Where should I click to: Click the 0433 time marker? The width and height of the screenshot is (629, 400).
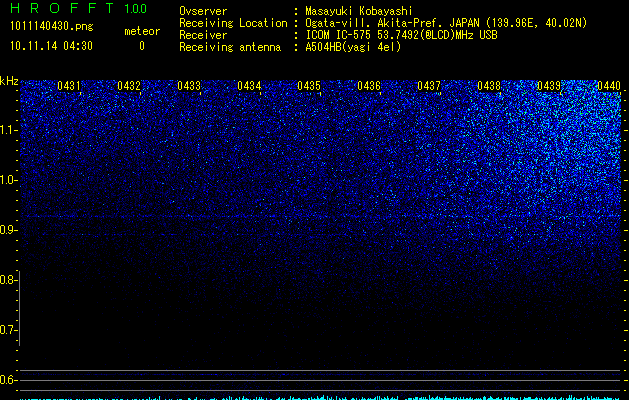[x=189, y=85]
